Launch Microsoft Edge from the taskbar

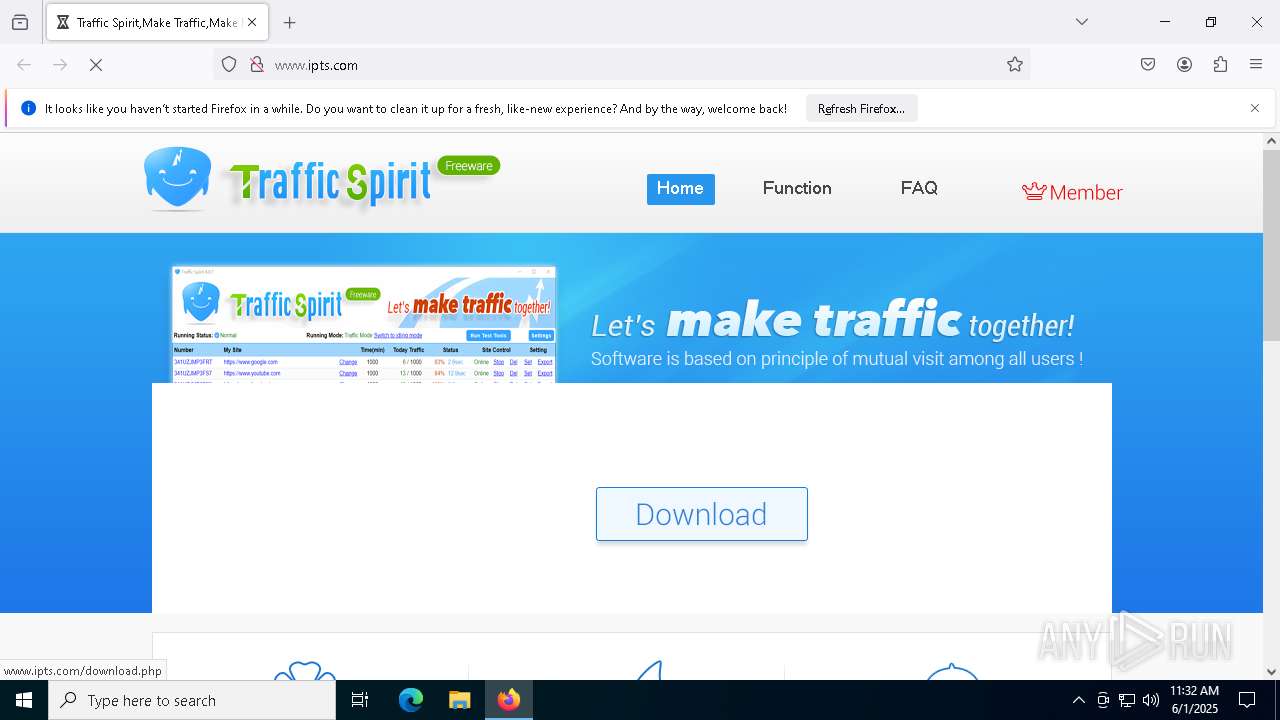(x=411, y=700)
